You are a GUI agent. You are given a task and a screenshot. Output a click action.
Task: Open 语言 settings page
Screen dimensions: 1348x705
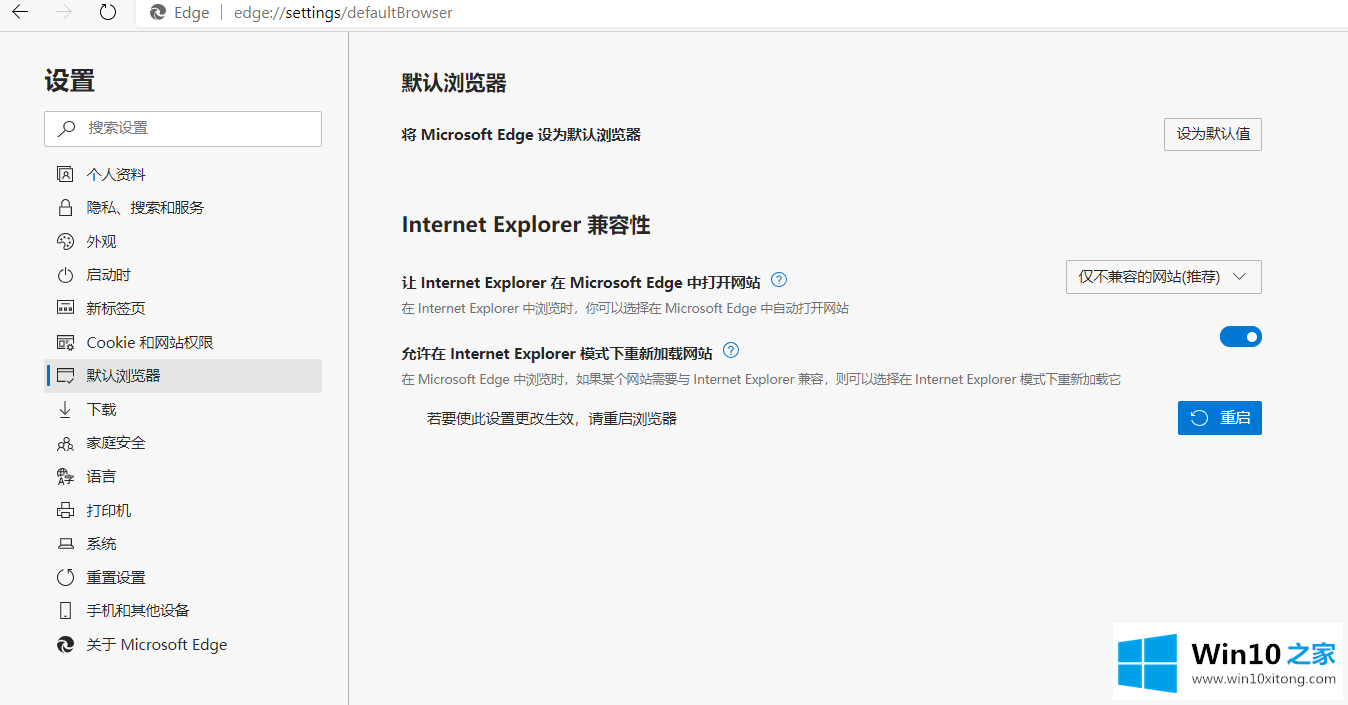point(183,476)
